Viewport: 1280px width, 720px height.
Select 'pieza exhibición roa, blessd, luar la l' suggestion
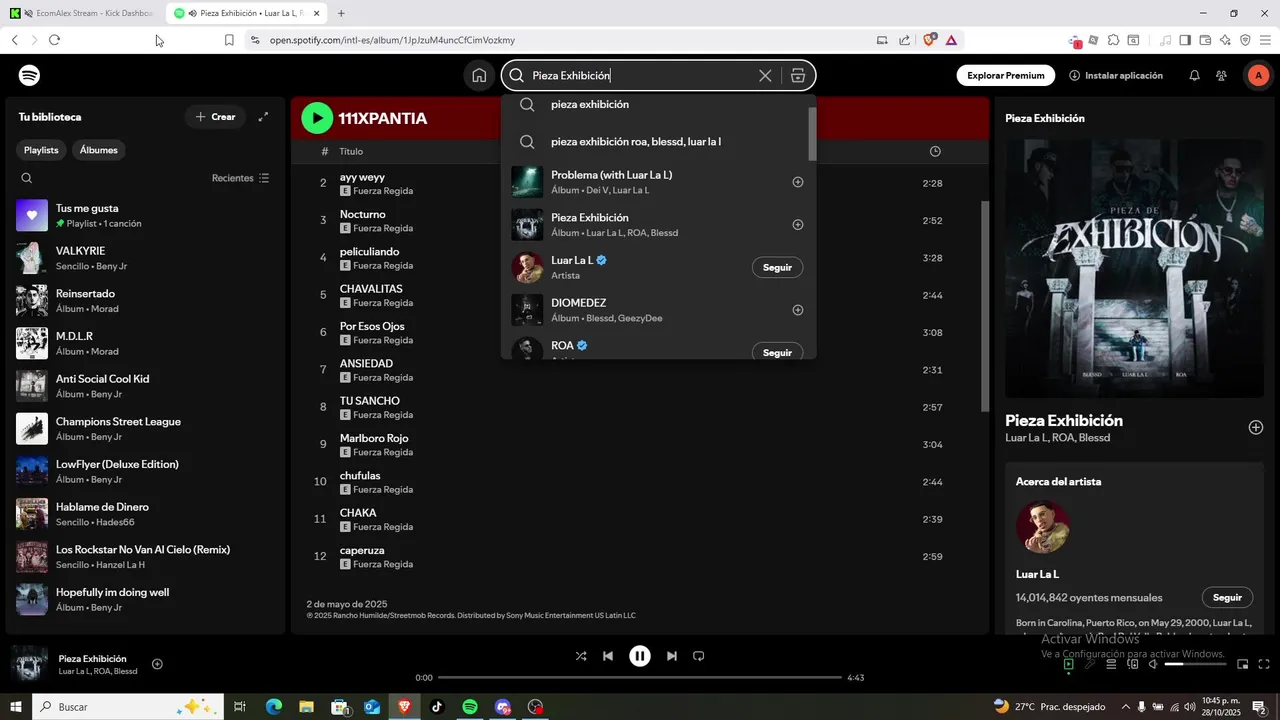[x=655, y=142]
